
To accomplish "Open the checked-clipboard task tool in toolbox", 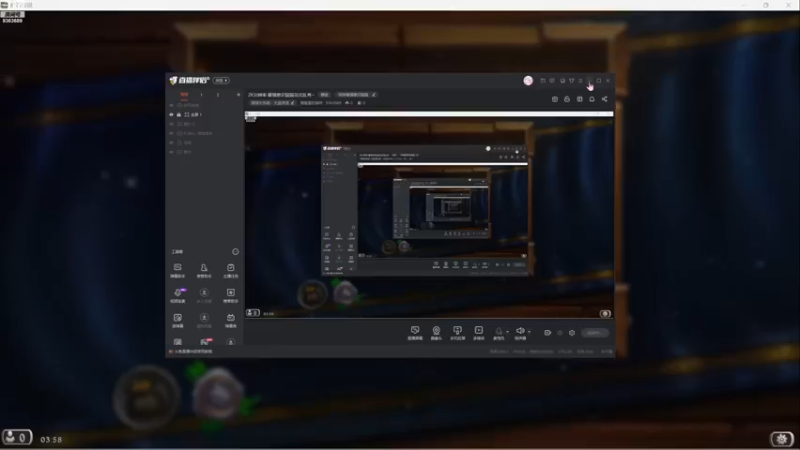I will [231, 270].
